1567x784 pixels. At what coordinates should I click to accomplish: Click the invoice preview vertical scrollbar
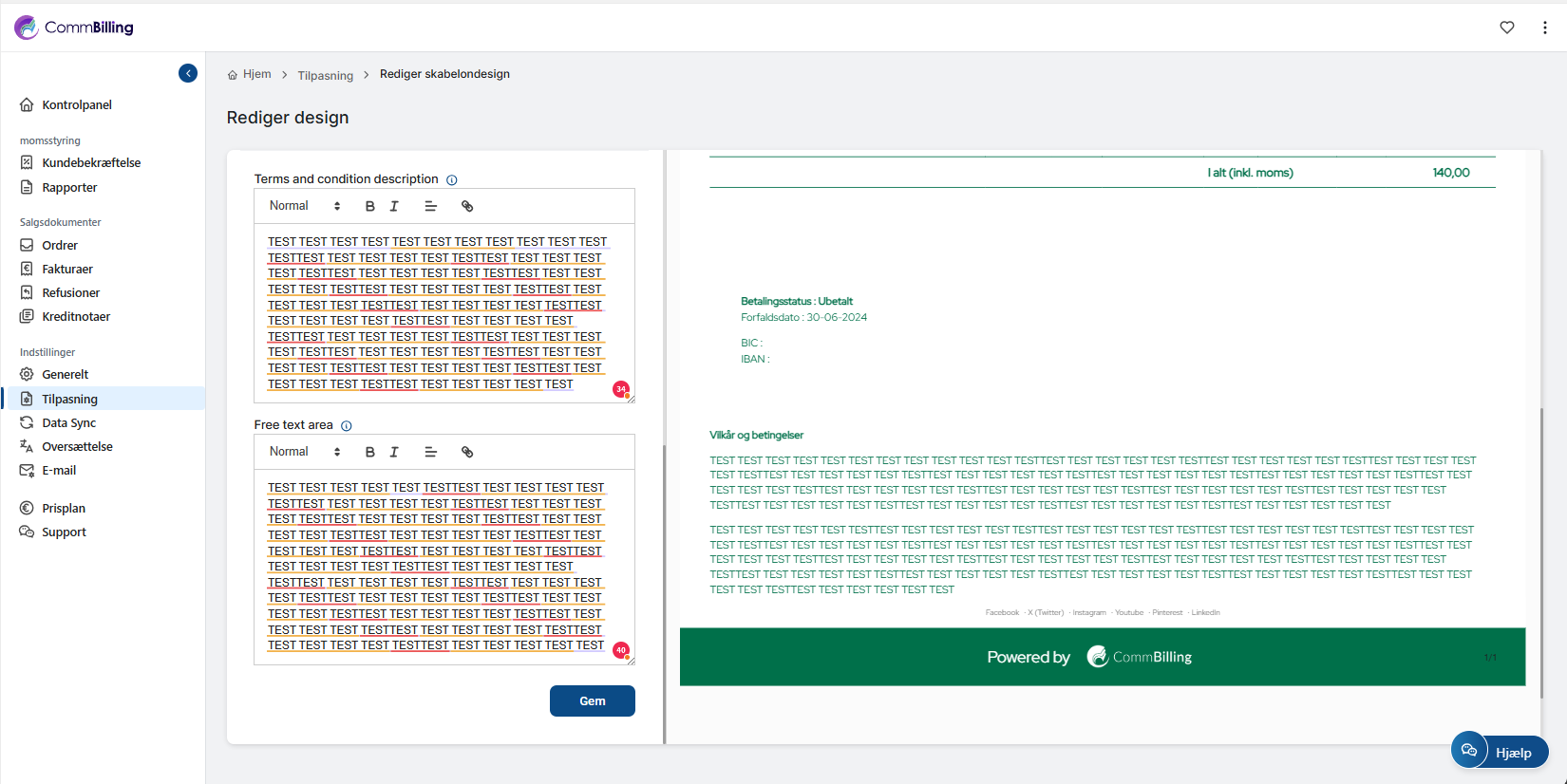click(1540, 551)
